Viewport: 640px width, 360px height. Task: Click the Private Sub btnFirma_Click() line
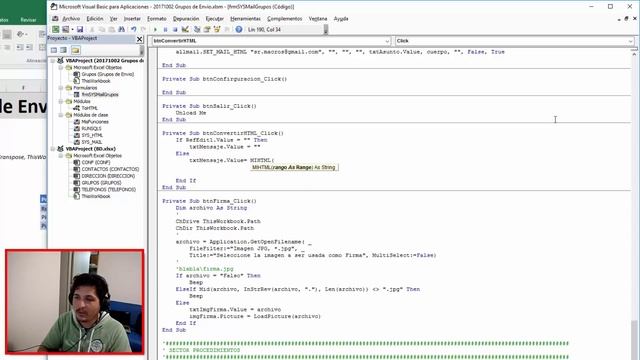(209, 201)
